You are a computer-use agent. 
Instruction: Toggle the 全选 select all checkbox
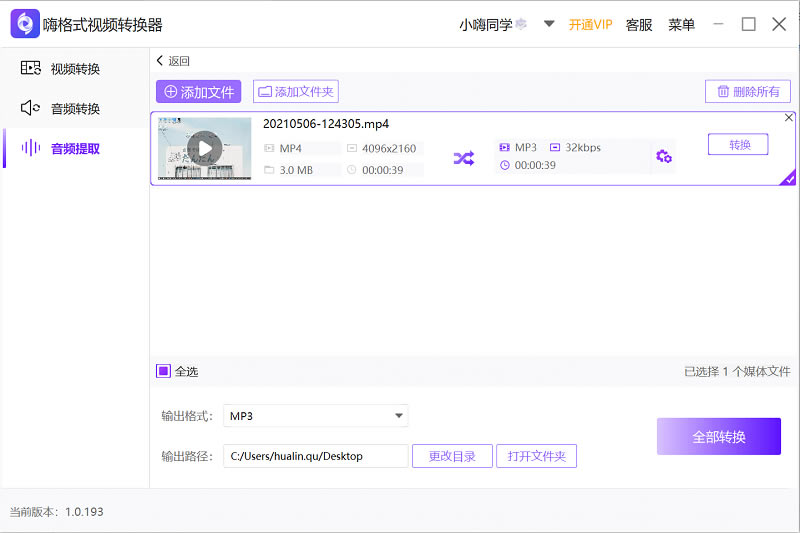point(163,371)
